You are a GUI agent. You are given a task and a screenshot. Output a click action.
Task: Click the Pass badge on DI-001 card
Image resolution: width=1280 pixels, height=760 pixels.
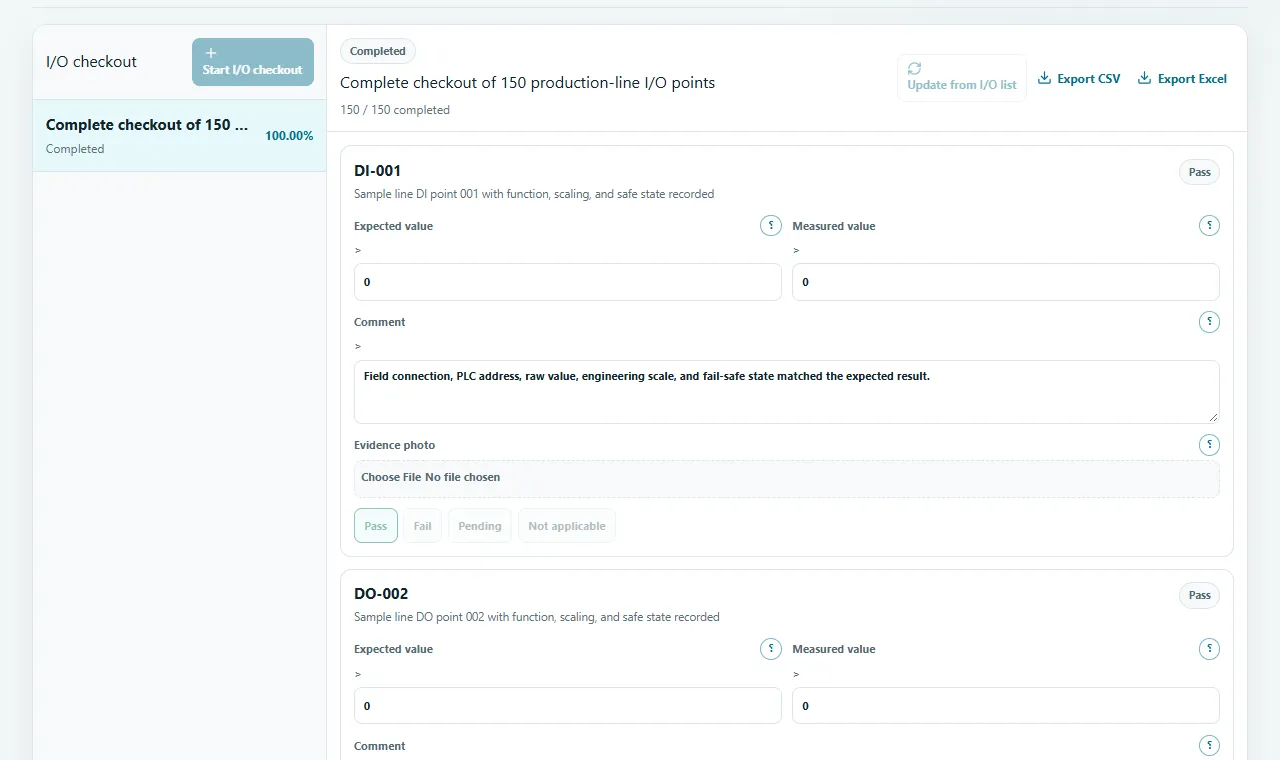pos(1199,172)
